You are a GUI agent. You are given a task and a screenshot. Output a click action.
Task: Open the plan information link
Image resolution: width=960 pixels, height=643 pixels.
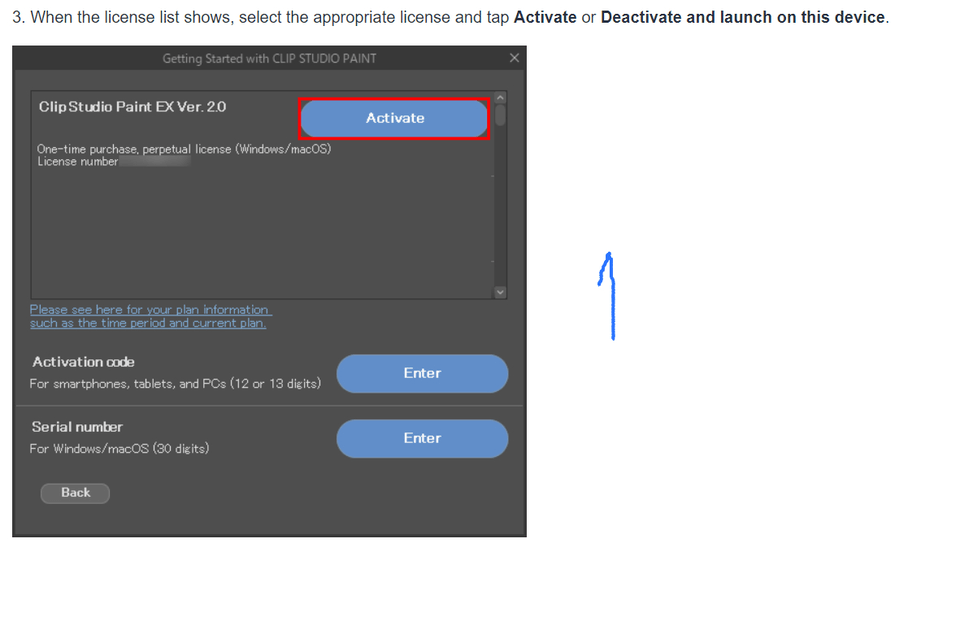[151, 317]
